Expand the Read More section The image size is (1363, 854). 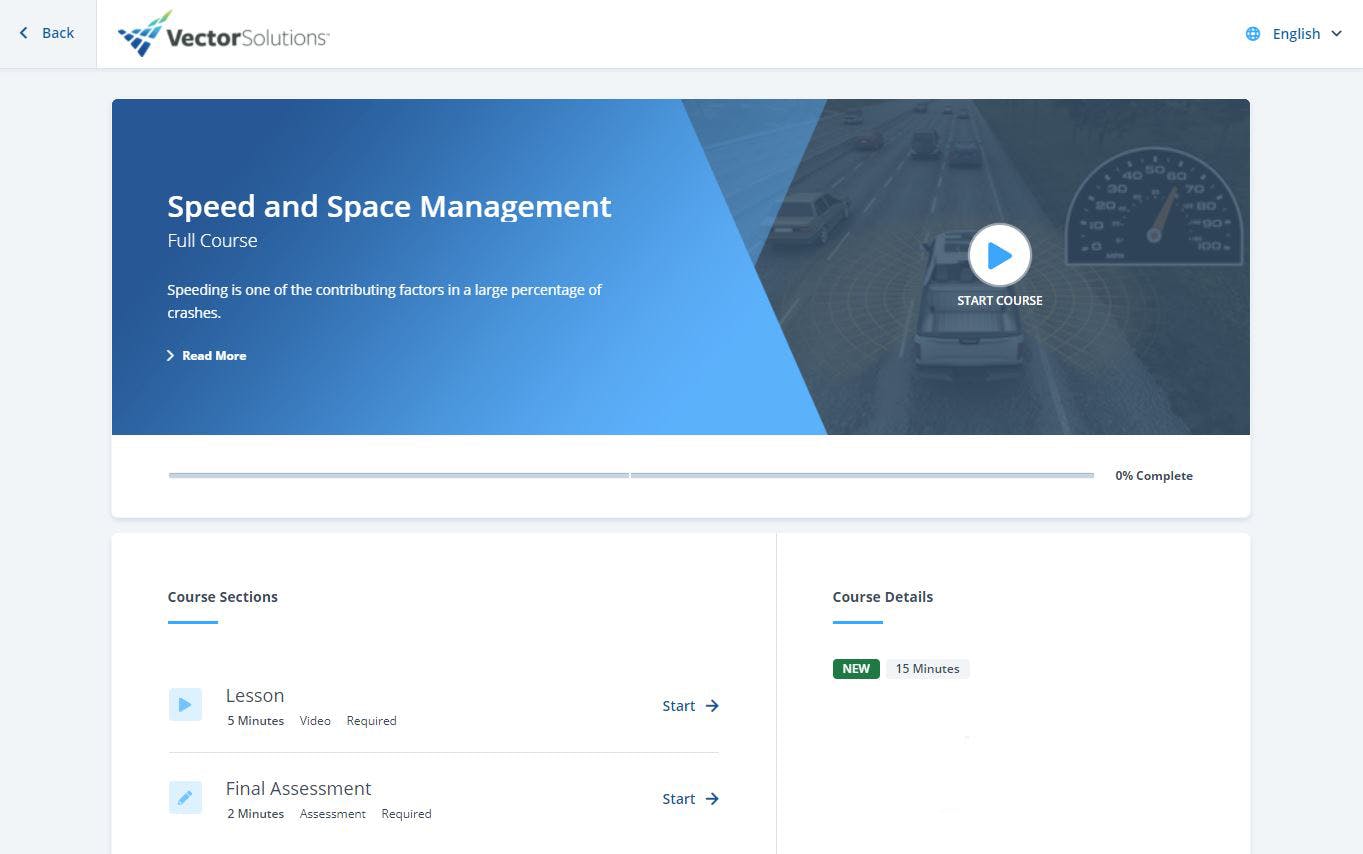206,355
